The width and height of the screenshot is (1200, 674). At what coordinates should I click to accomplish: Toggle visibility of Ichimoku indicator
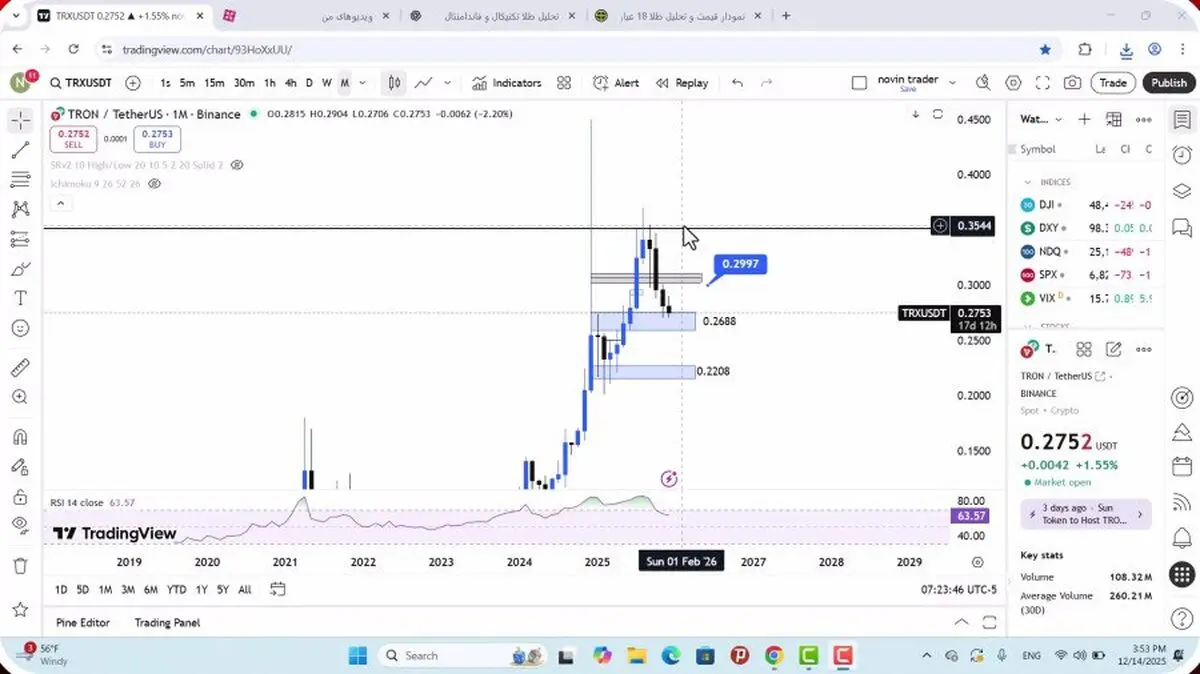click(x=154, y=184)
